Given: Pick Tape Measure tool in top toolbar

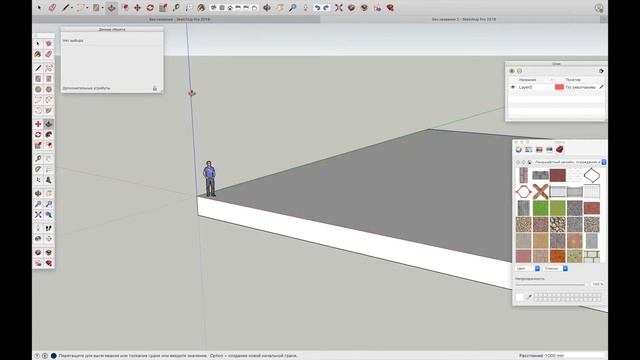Looking at the screenshot, I should (176, 7).
